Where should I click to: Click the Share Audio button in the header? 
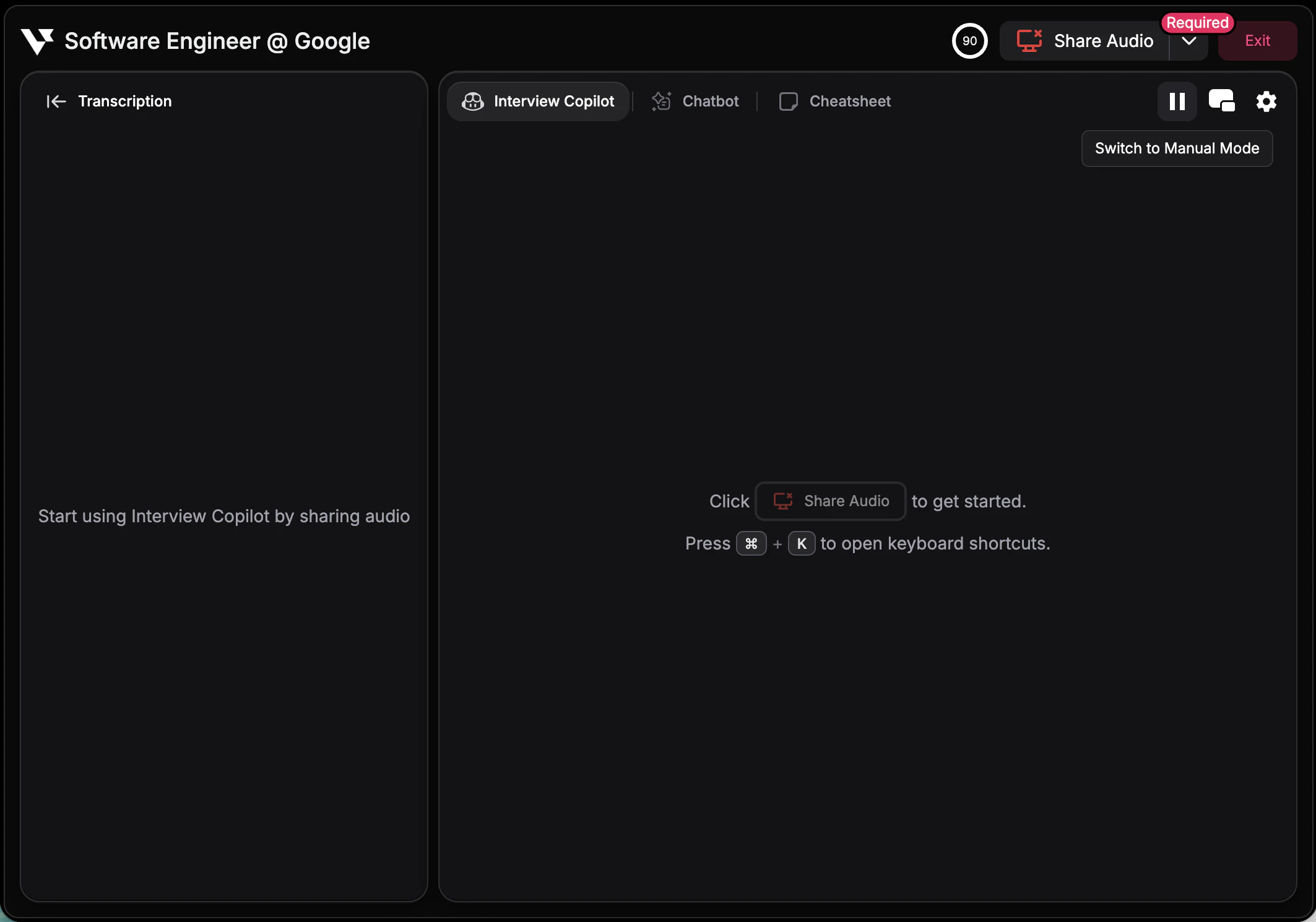click(1084, 41)
